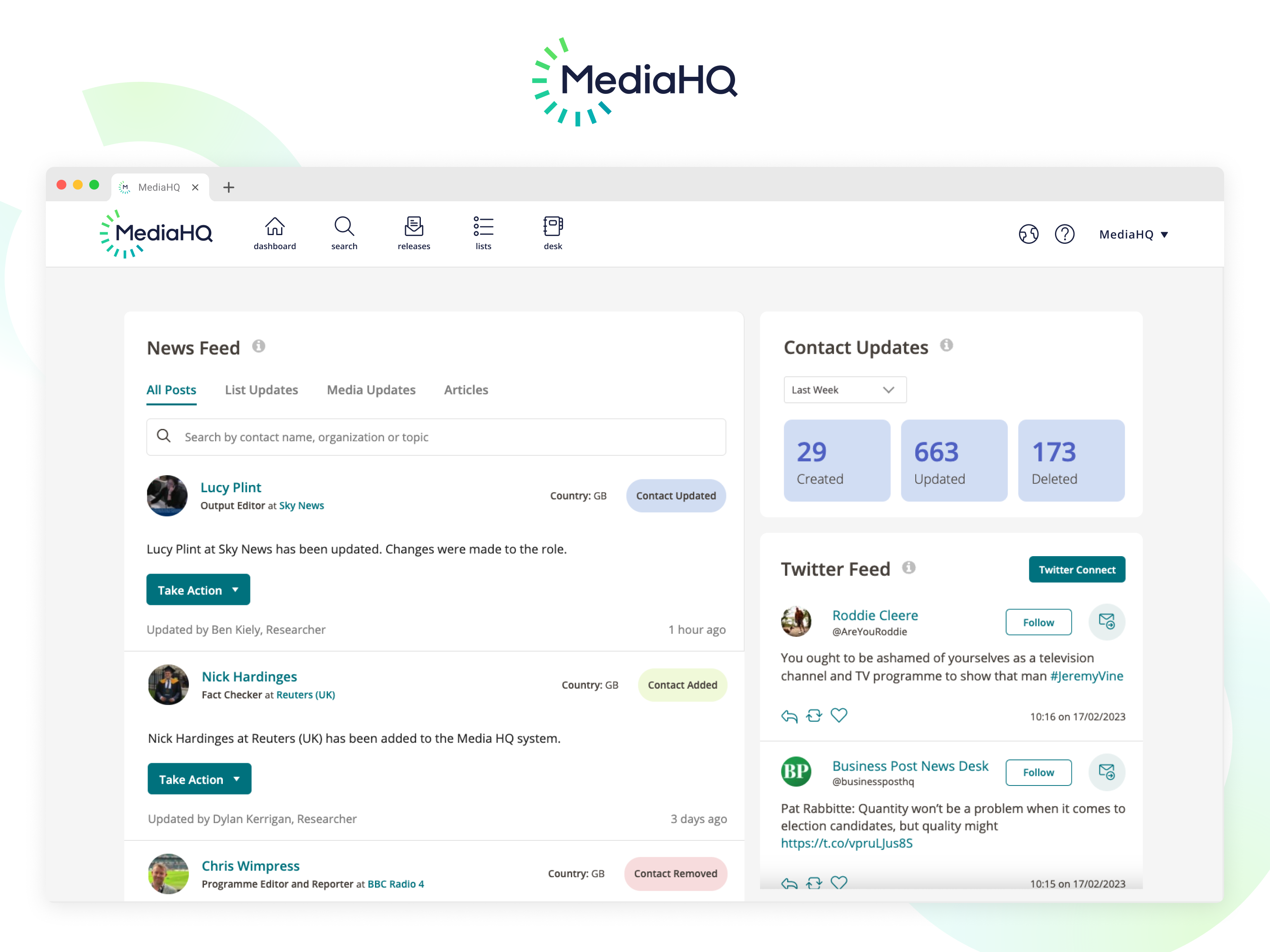The image size is (1270, 952).
Task: View the News Feed info tooltip icon
Action: (x=259, y=346)
